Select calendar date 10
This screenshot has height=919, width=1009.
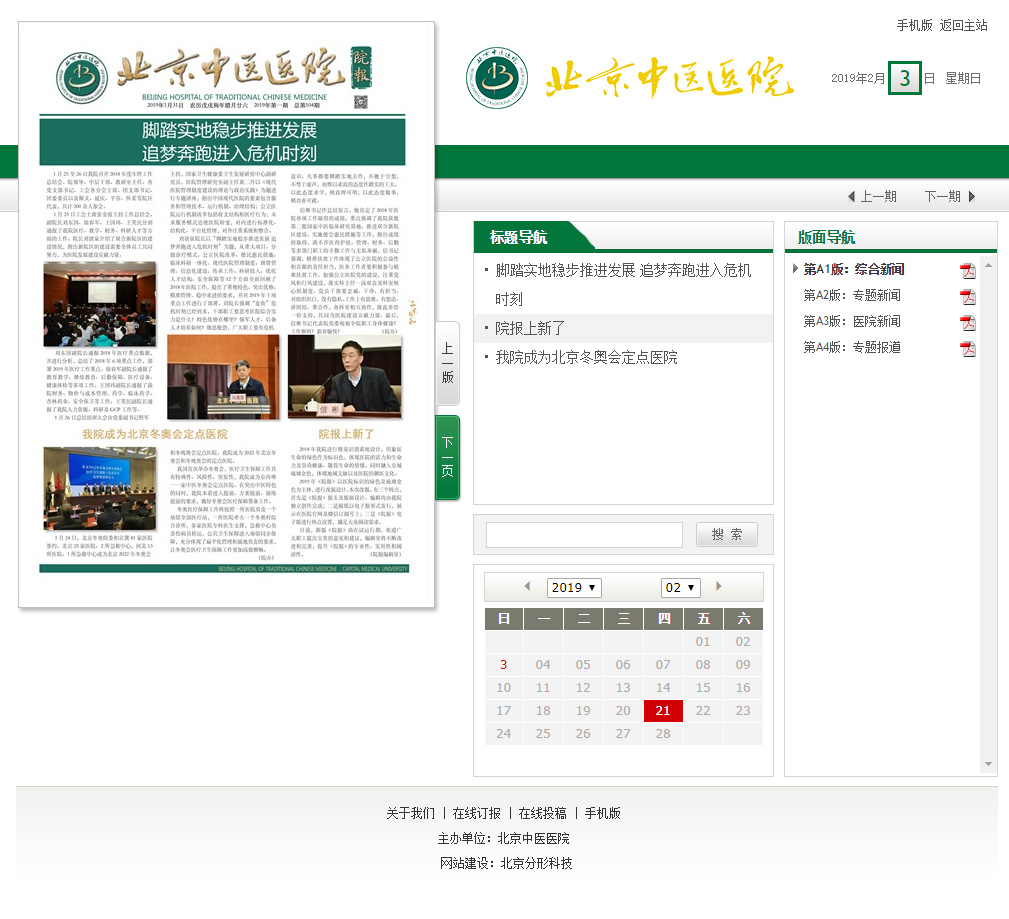tap(503, 688)
